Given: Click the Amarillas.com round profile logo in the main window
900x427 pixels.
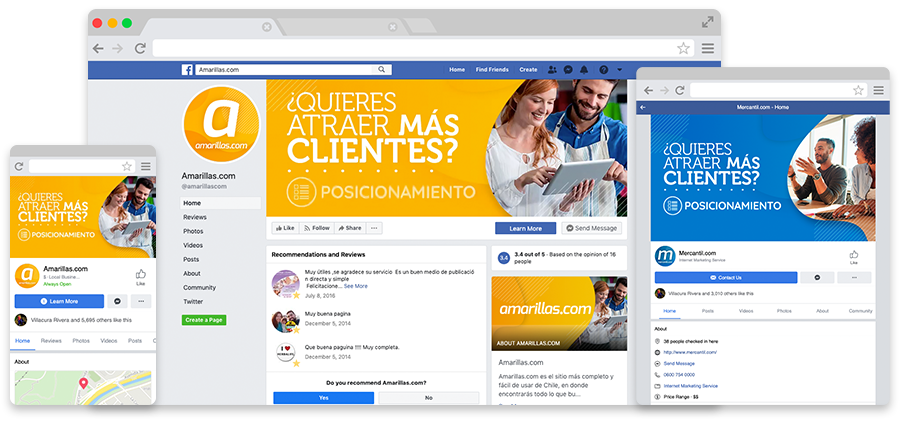Looking at the screenshot, I should point(221,125).
